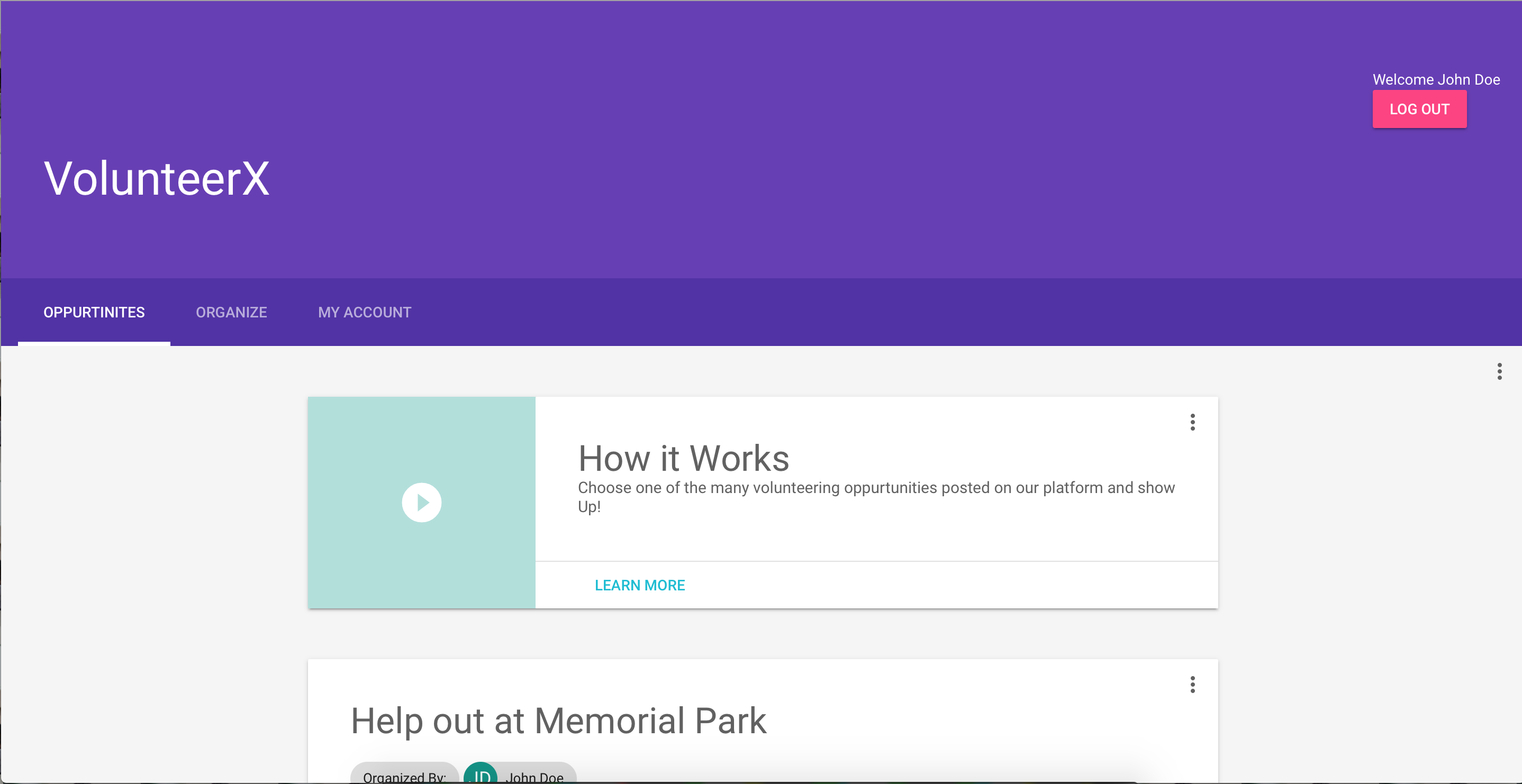Open the page-level three-dot menu under Log Out
The width and height of the screenshot is (1522, 784).
pos(1499,371)
